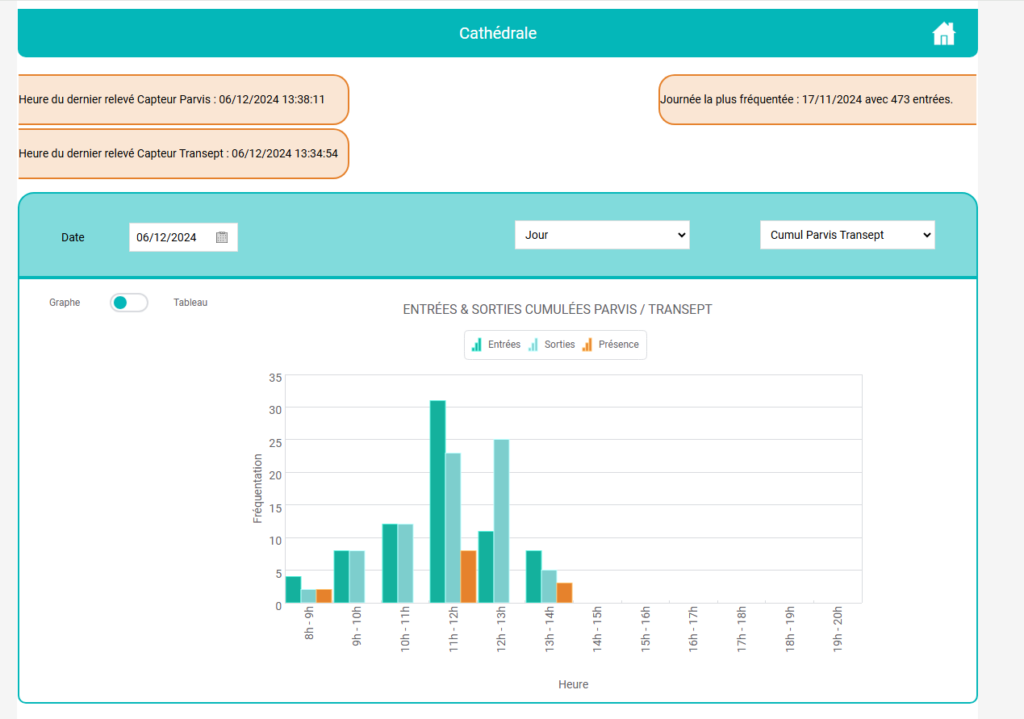
Task: Open the calendar picker icon
Action: pos(222,237)
